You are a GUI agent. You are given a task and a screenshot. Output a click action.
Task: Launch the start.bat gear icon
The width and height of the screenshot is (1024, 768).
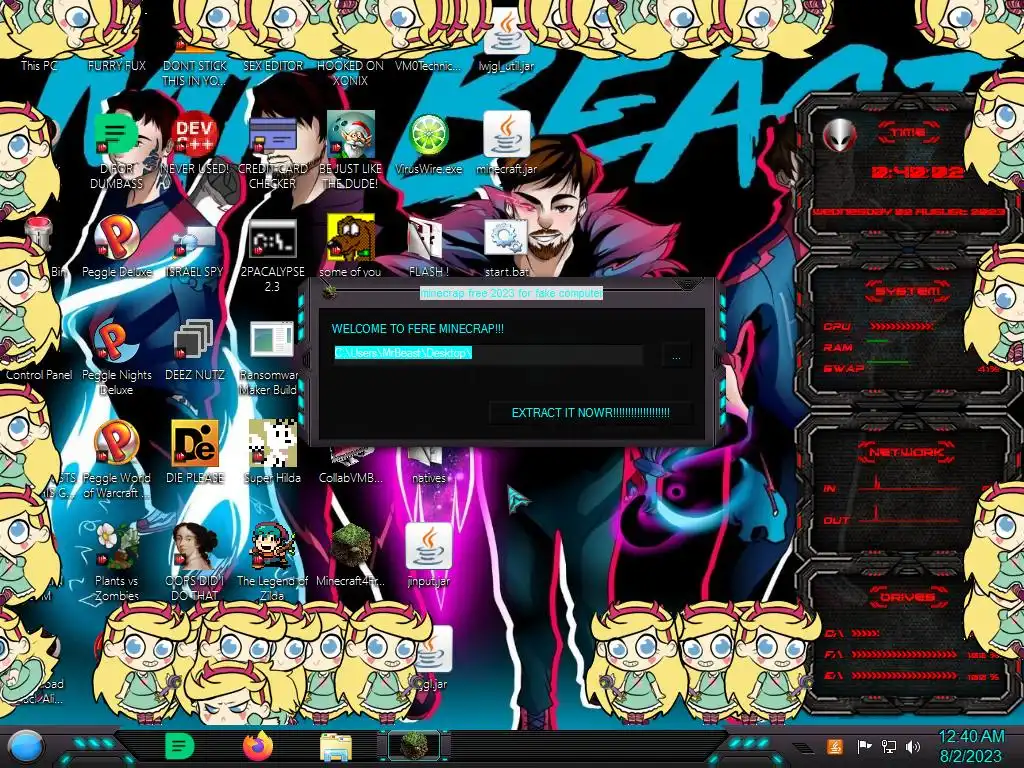506,238
